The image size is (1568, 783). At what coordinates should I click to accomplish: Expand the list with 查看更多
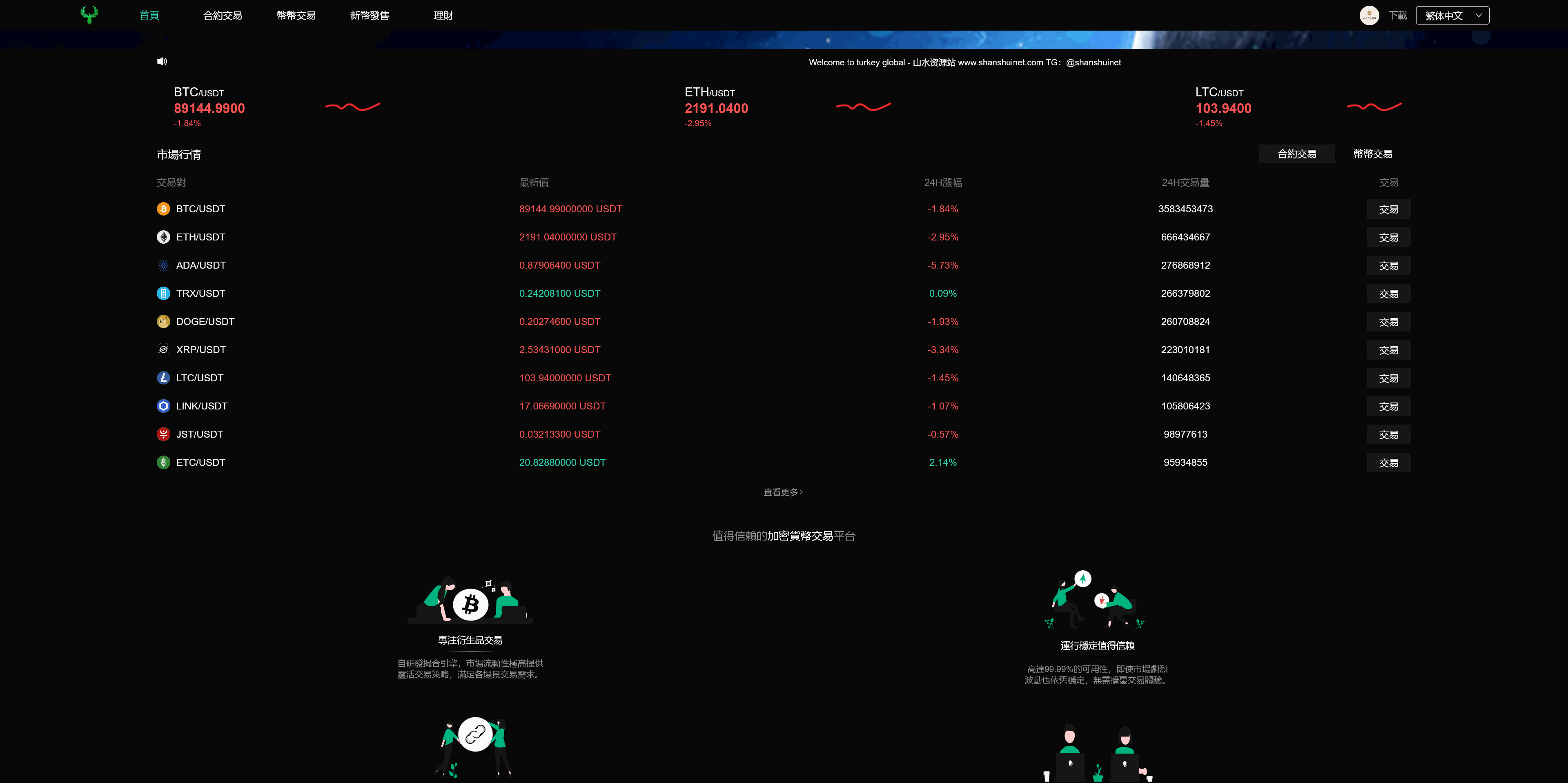(x=784, y=492)
